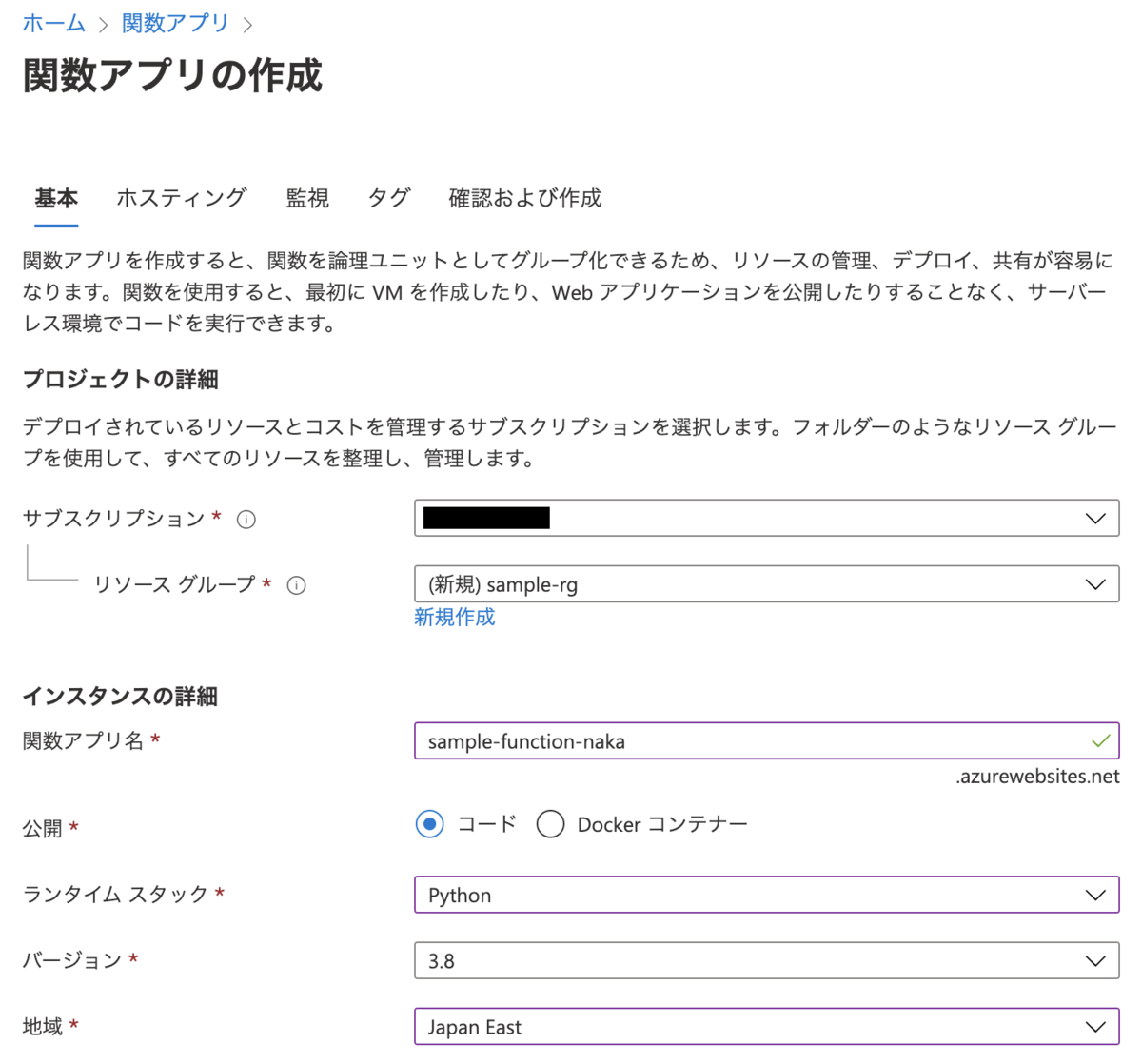The width and height of the screenshot is (1142, 1064).
Task: Navigate to ホーム via the breadcrumb
Action: point(53,22)
